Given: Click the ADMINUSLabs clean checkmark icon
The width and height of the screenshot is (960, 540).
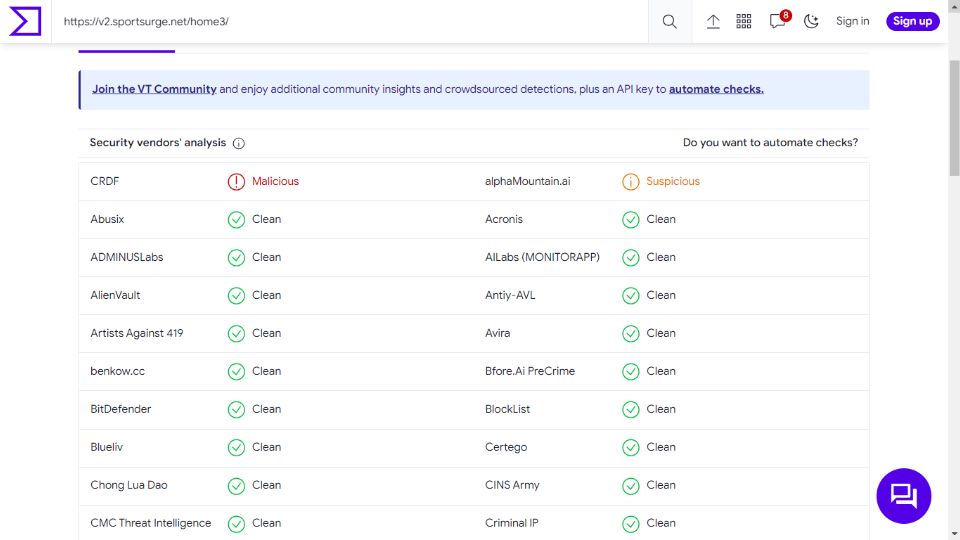Looking at the screenshot, I should pyautogui.click(x=236, y=258).
